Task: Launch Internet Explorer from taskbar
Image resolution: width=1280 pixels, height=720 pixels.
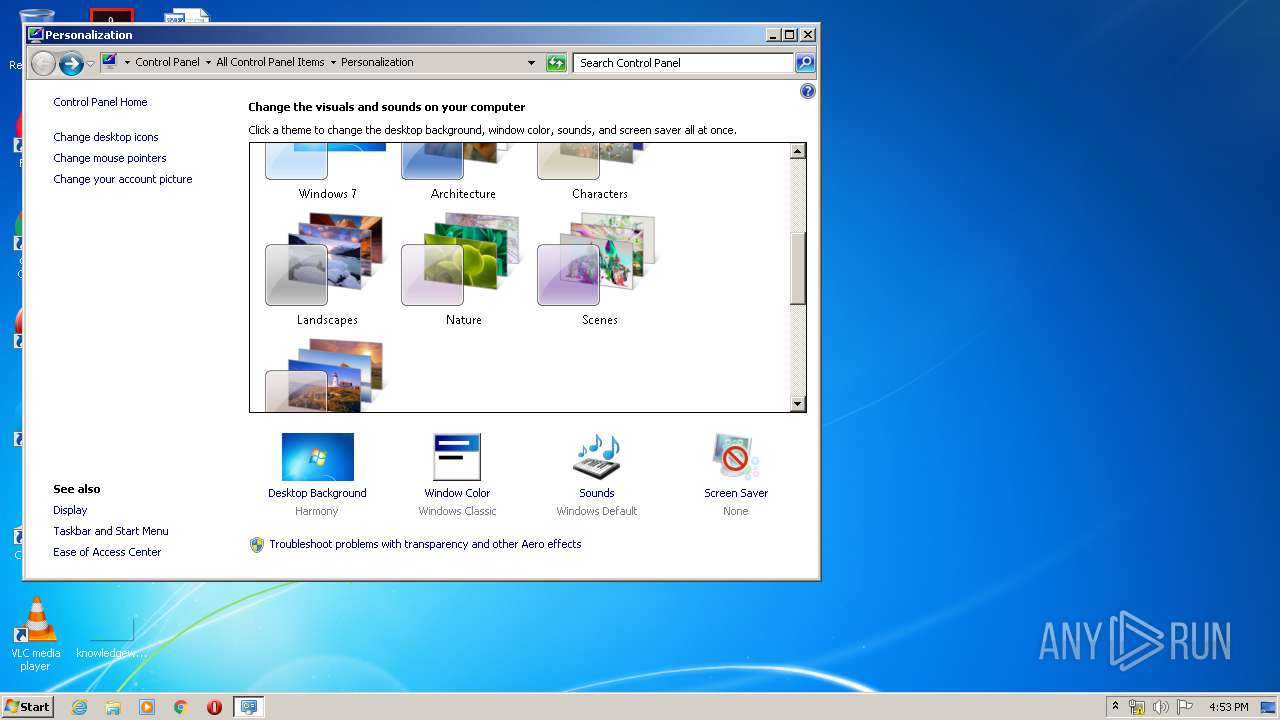Action: pos(79,707)
